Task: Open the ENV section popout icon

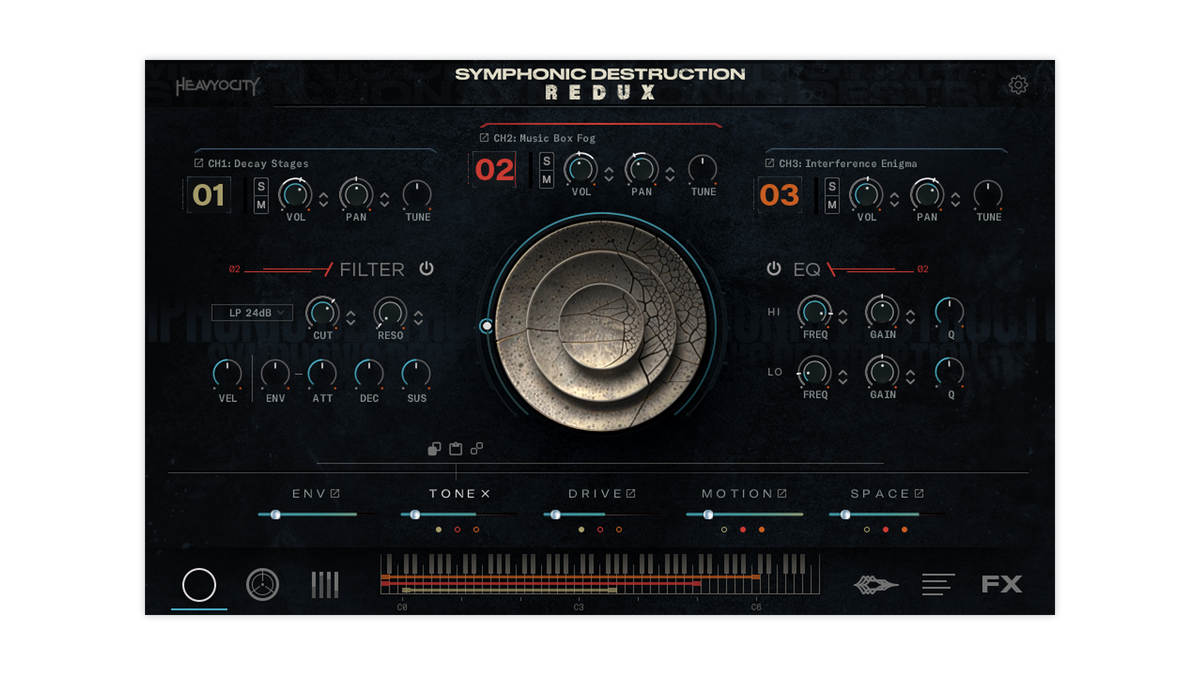Action: pos(335,493)
